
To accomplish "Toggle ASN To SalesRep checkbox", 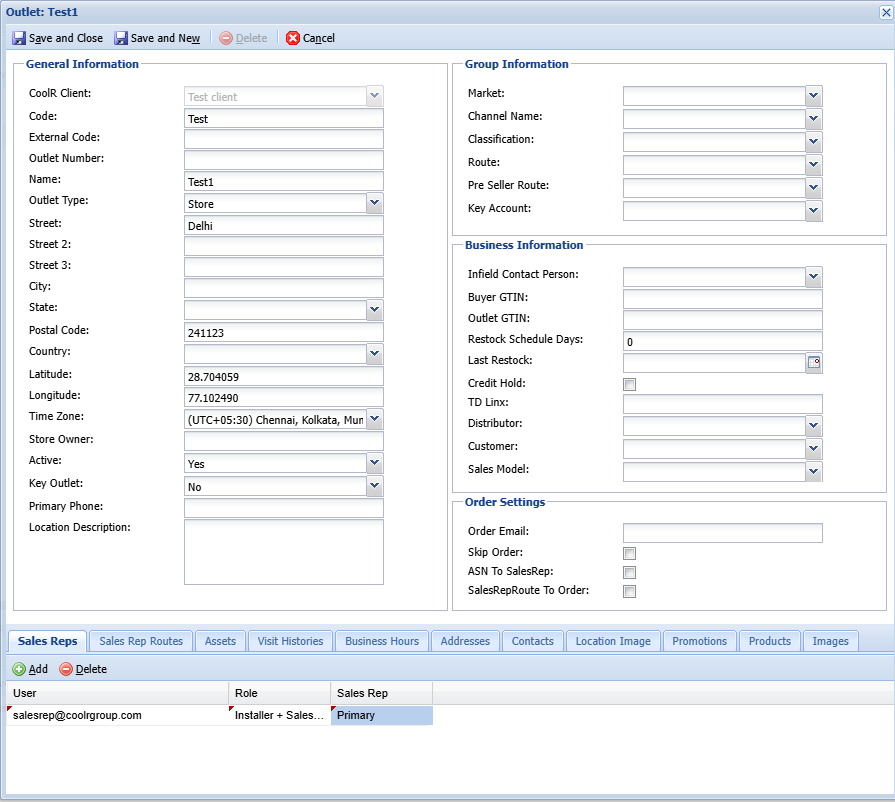I will tap(630, 573).
